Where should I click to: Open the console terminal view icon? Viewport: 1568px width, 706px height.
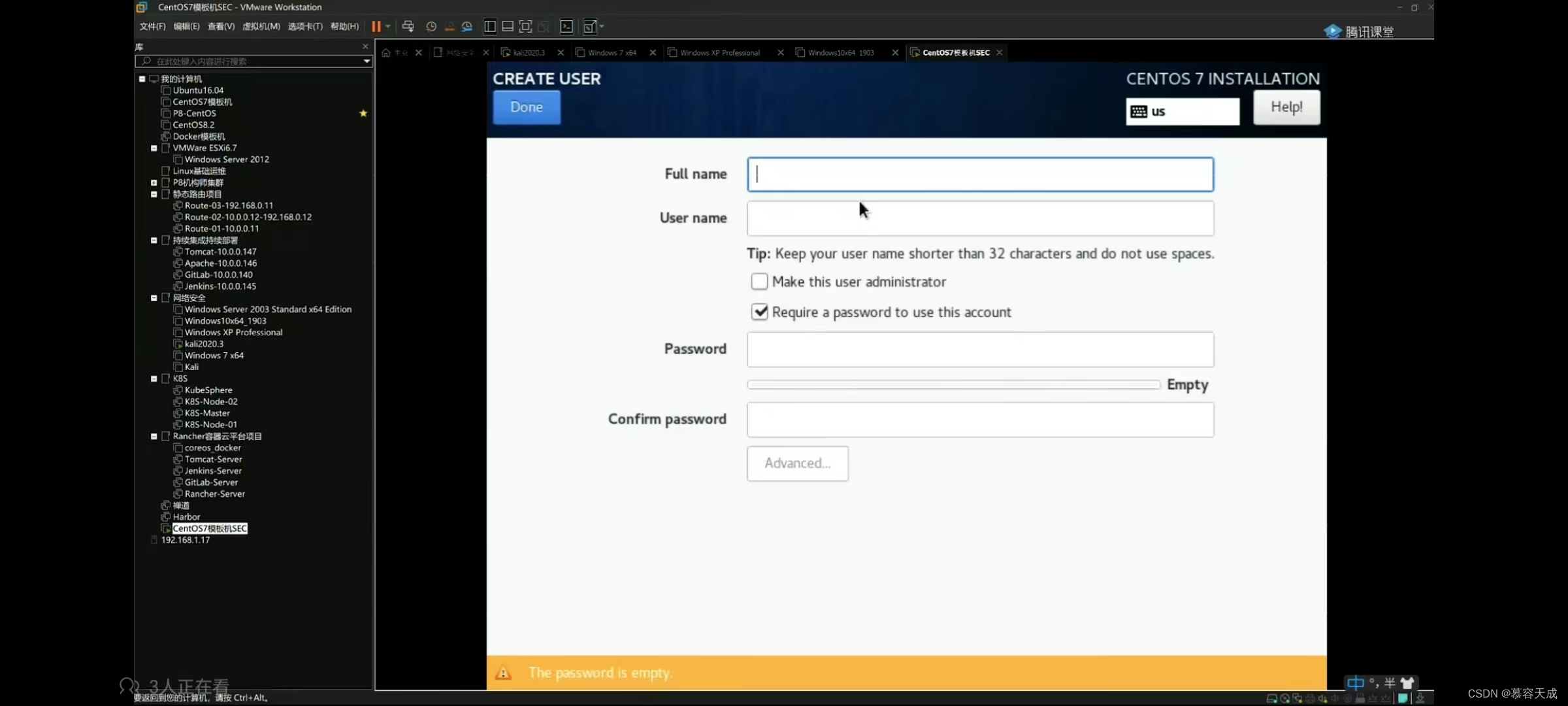point(566,27)
